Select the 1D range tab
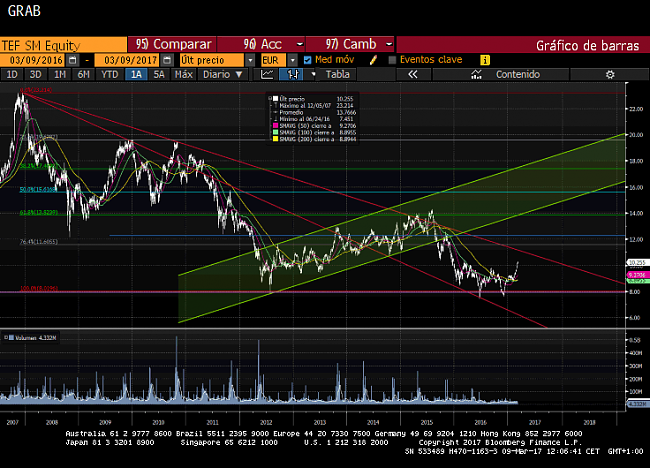Screen dimensions: 650x468 point(12,75)
